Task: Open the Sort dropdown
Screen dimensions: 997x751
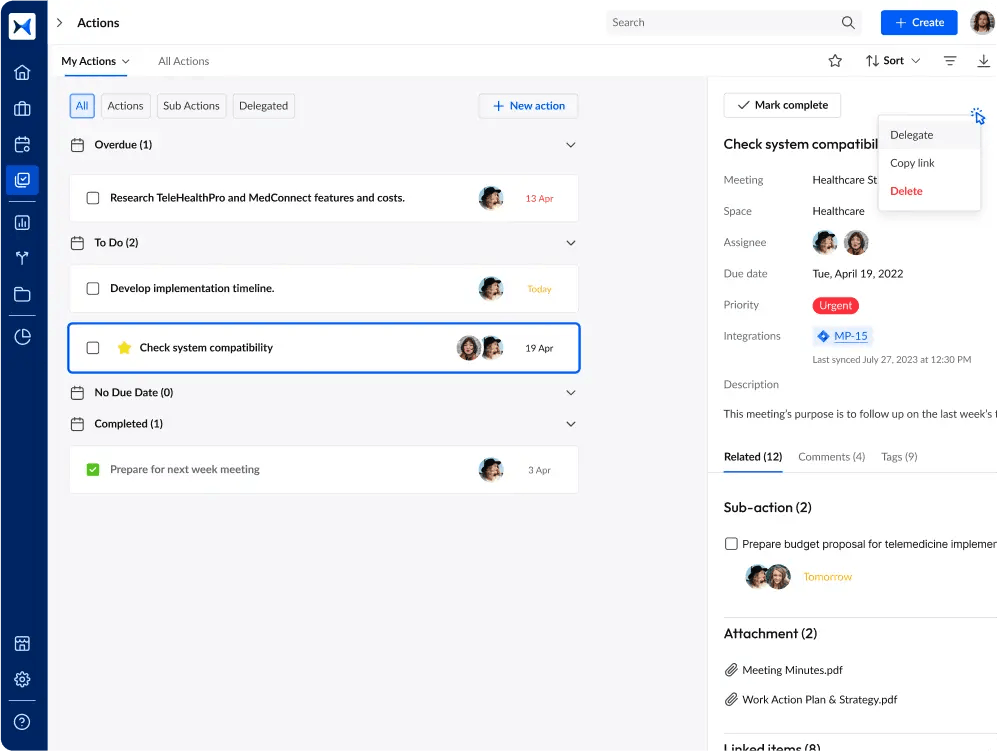Action: pyautogui.click(x=892, y=61)
